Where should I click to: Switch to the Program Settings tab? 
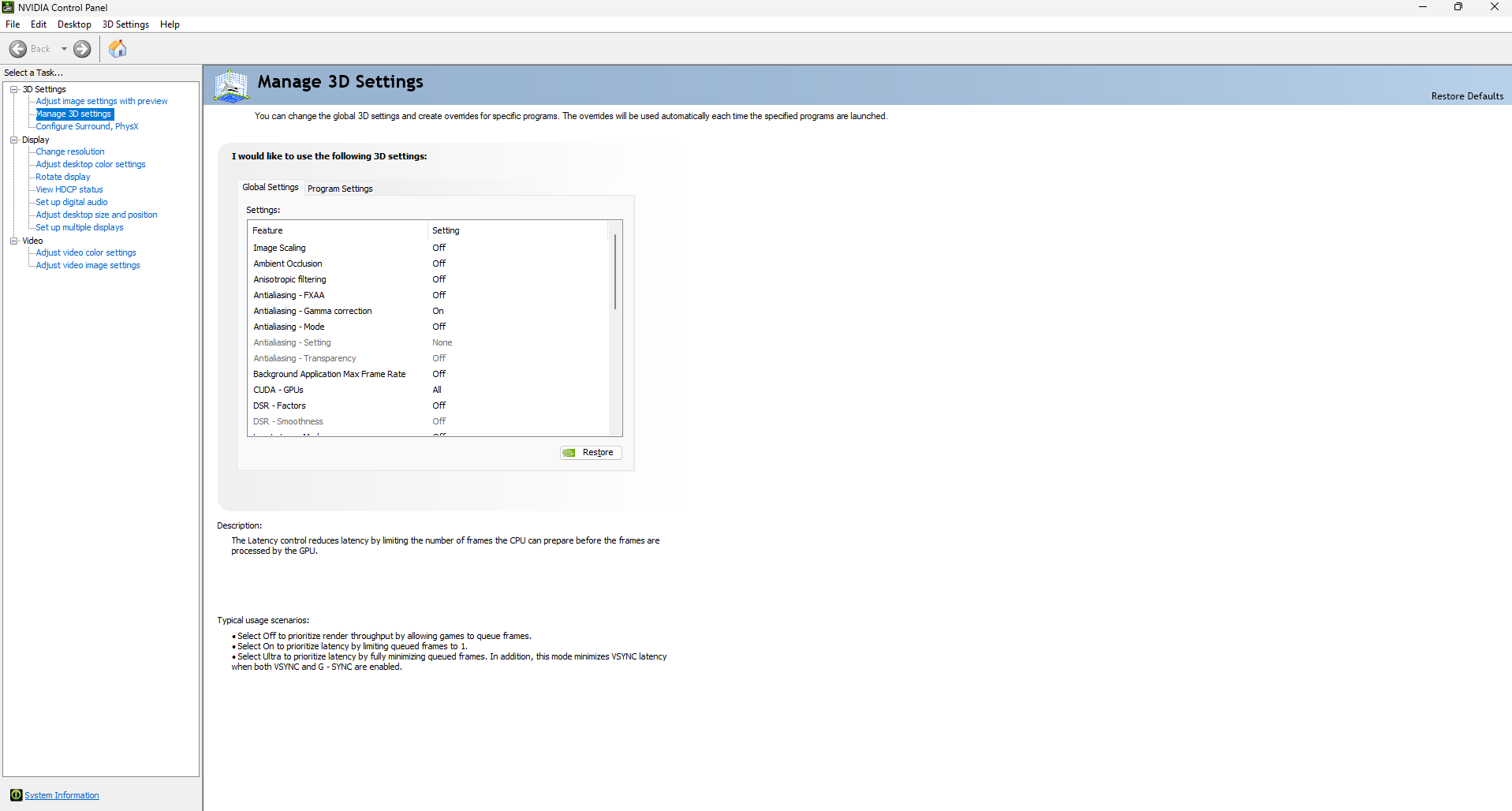340,189
